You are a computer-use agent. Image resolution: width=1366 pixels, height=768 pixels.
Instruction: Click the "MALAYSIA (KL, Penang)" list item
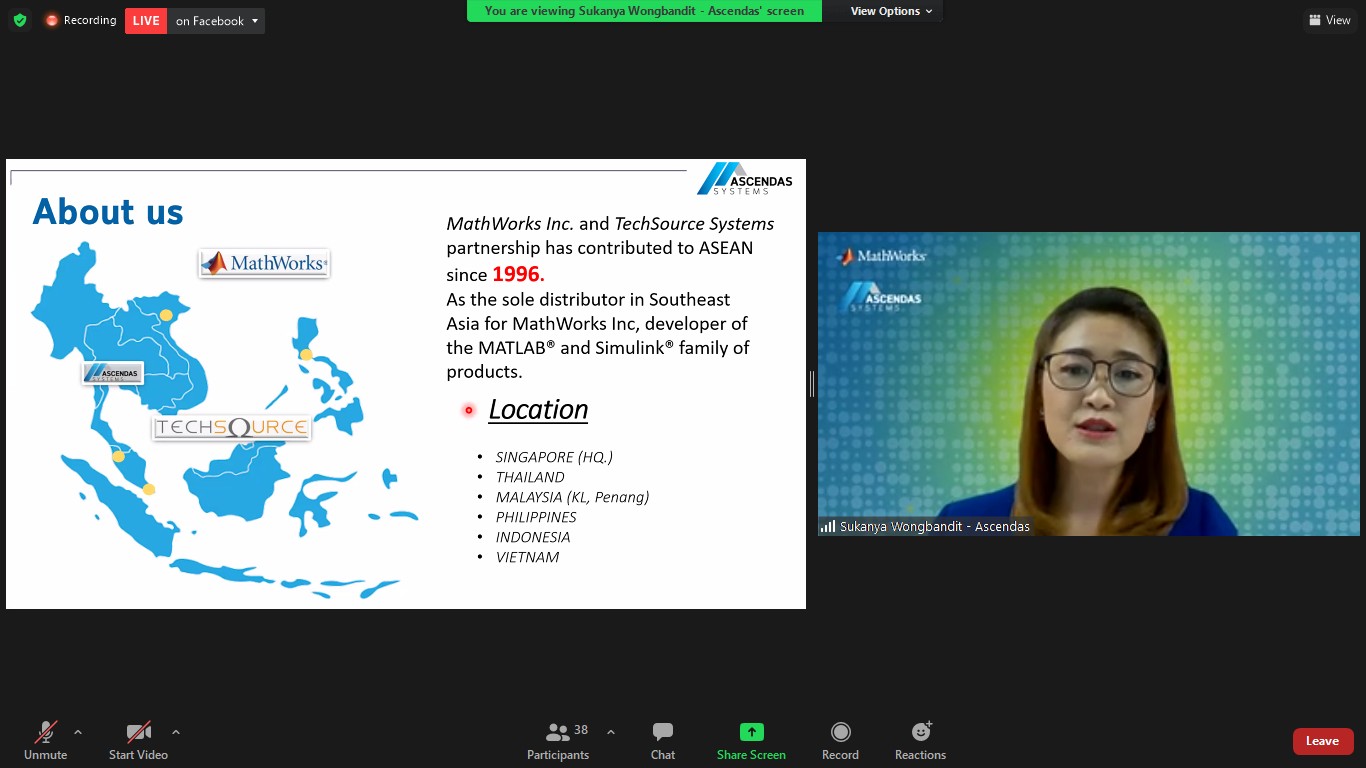click(x=572, y=497)
